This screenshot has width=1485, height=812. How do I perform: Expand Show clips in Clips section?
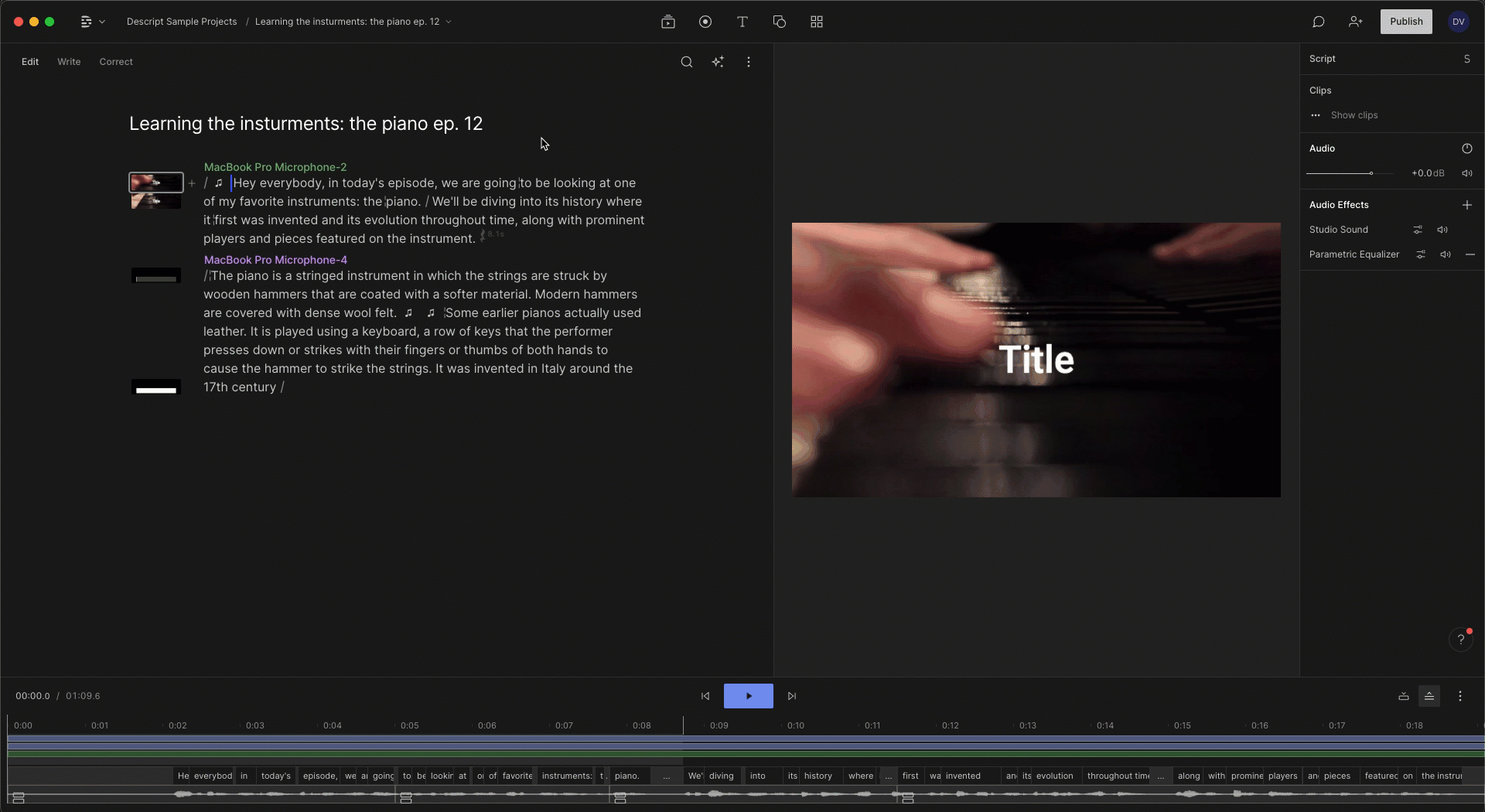point(1354,115)
